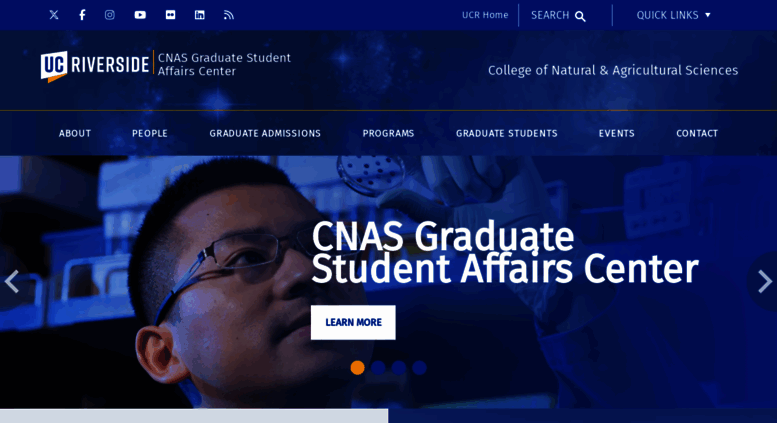Go to the next carousel slide arrow

(x=765, y=281)
